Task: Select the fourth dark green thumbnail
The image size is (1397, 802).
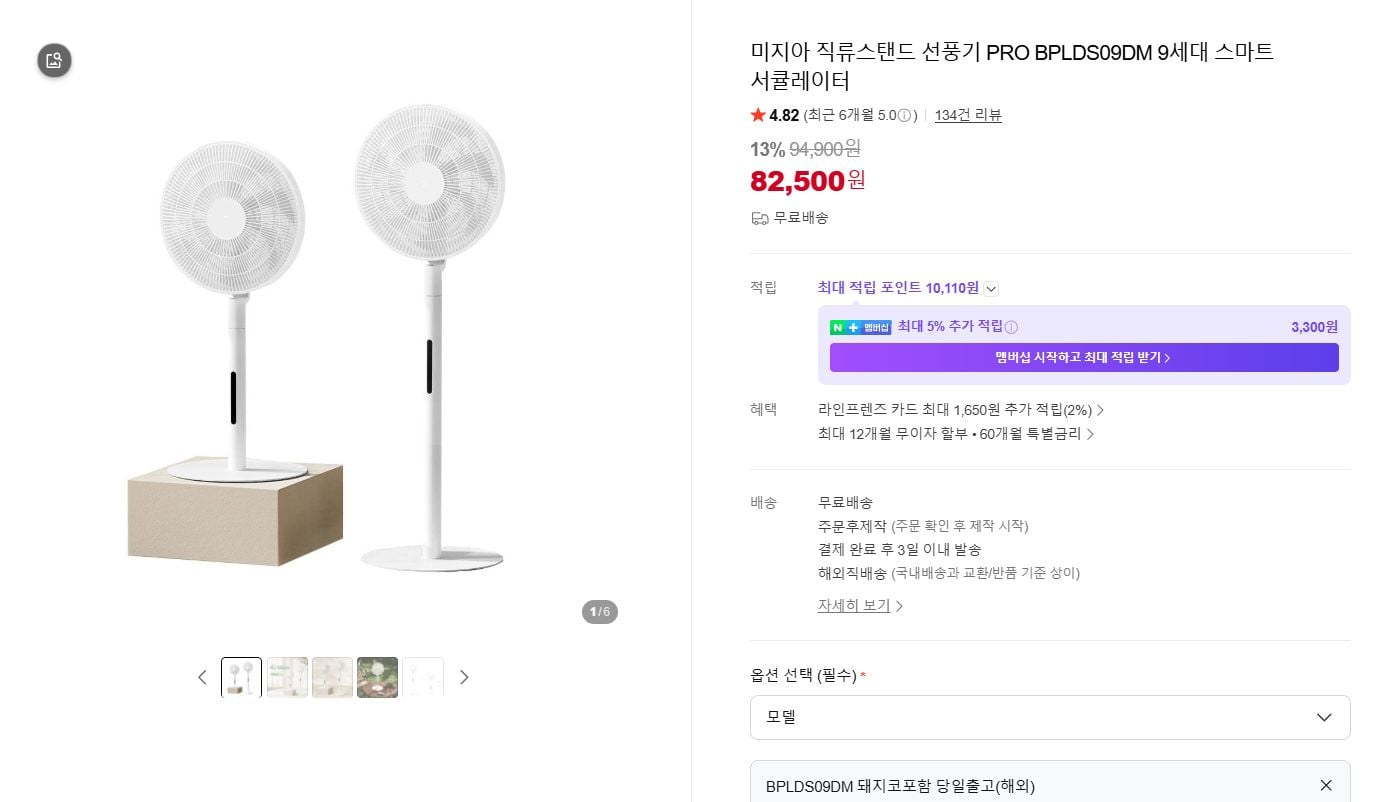Action: pyautogui.click(x=377, y=677)
